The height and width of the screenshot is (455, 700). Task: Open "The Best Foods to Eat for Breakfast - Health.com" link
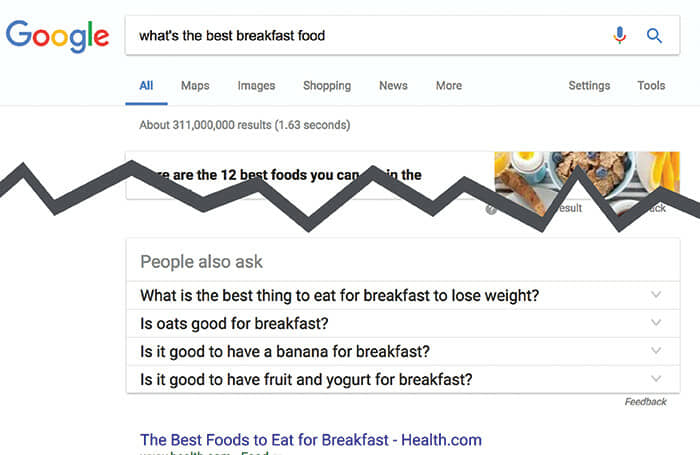pos(311,440)
